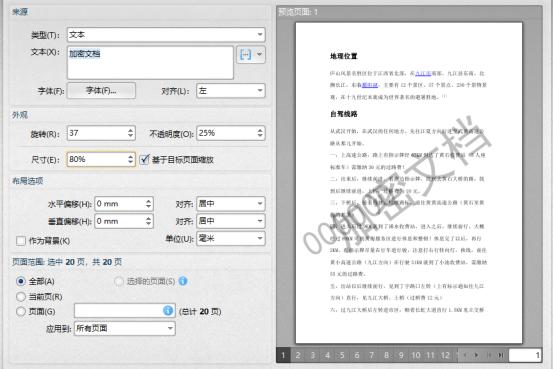Click the preview page number box
Image resolution: width=554 pixels, height=369 pixels.
[x=525, y=355]
